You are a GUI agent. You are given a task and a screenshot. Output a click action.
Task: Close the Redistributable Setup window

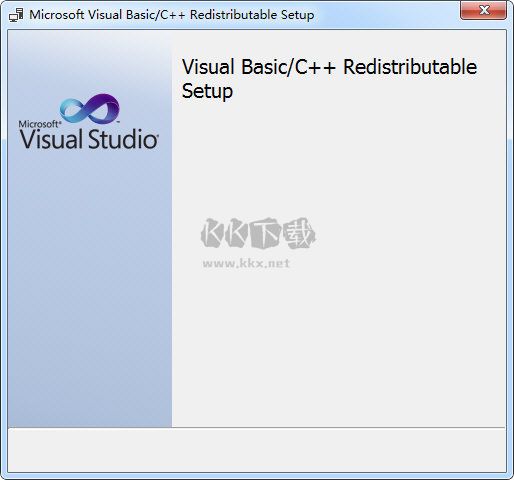point(484,11)
